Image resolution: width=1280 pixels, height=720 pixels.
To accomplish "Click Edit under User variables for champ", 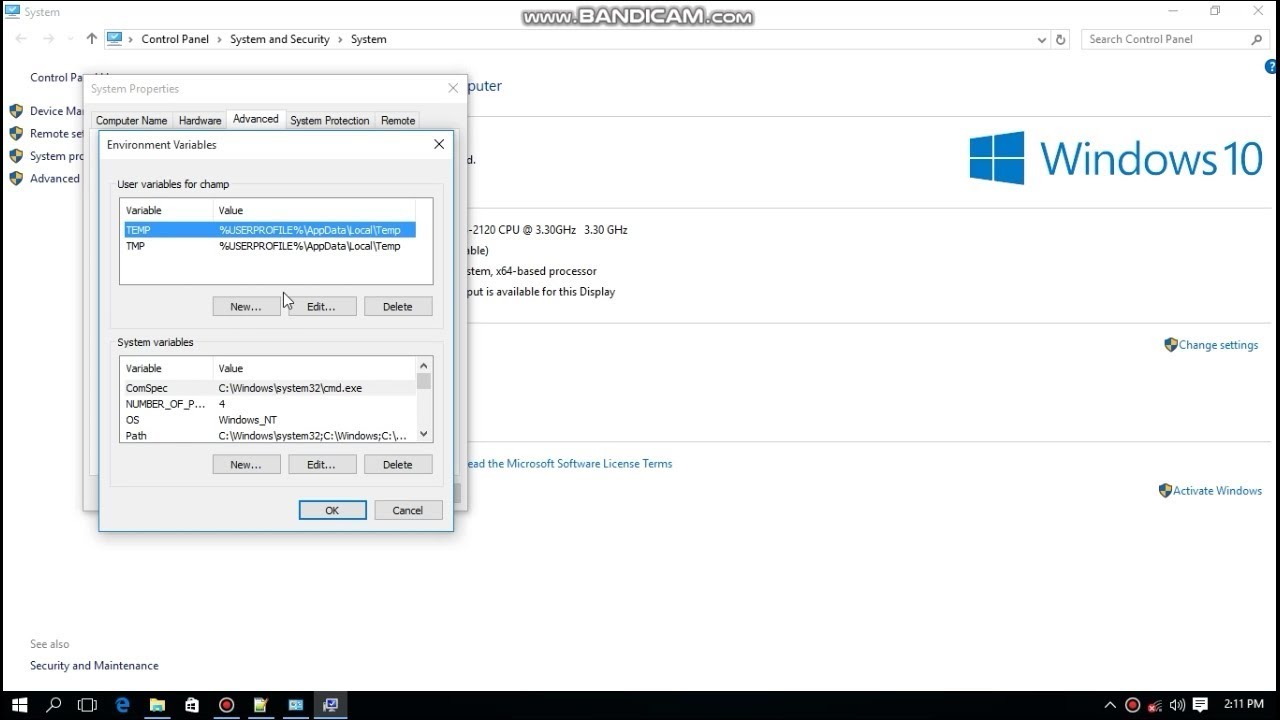I will click(322, 306).
